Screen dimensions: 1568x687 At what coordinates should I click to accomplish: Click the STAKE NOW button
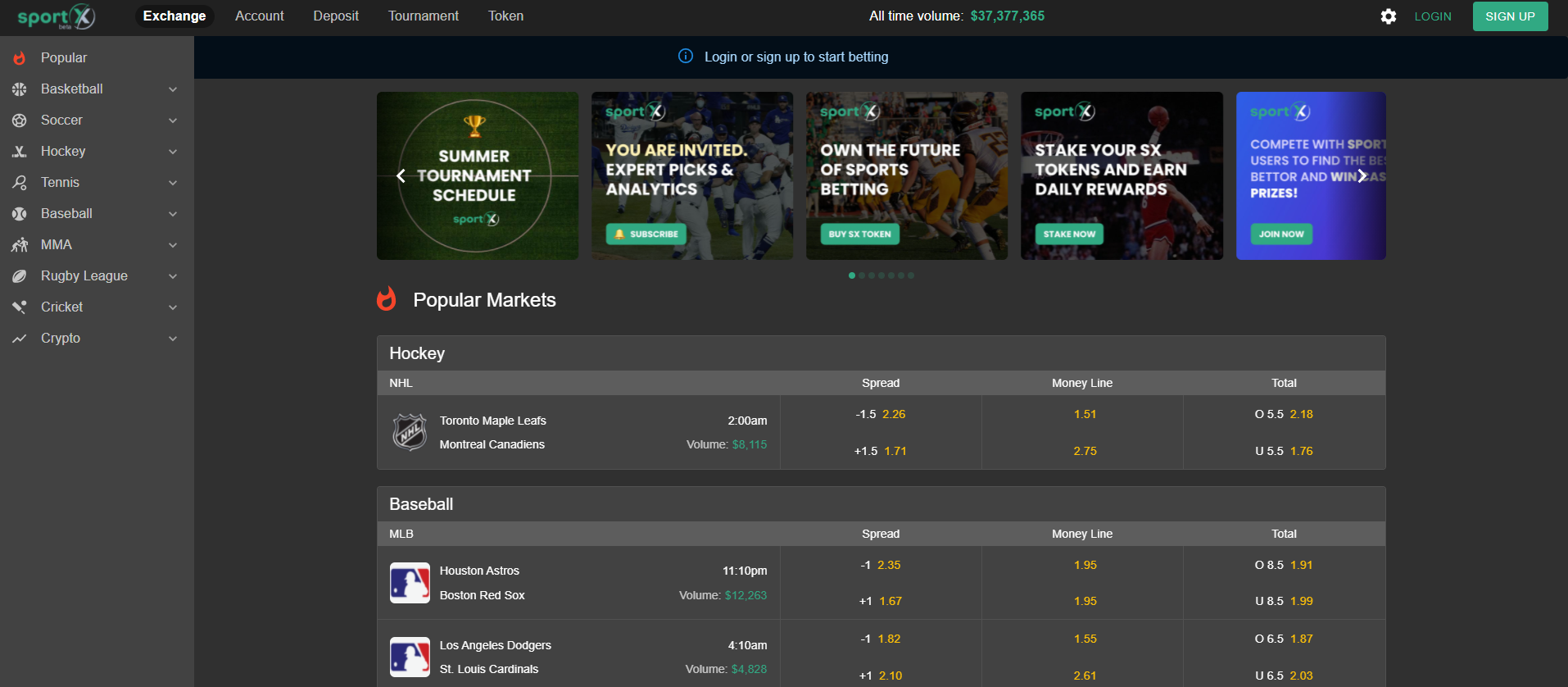[x=1069, y=234]
